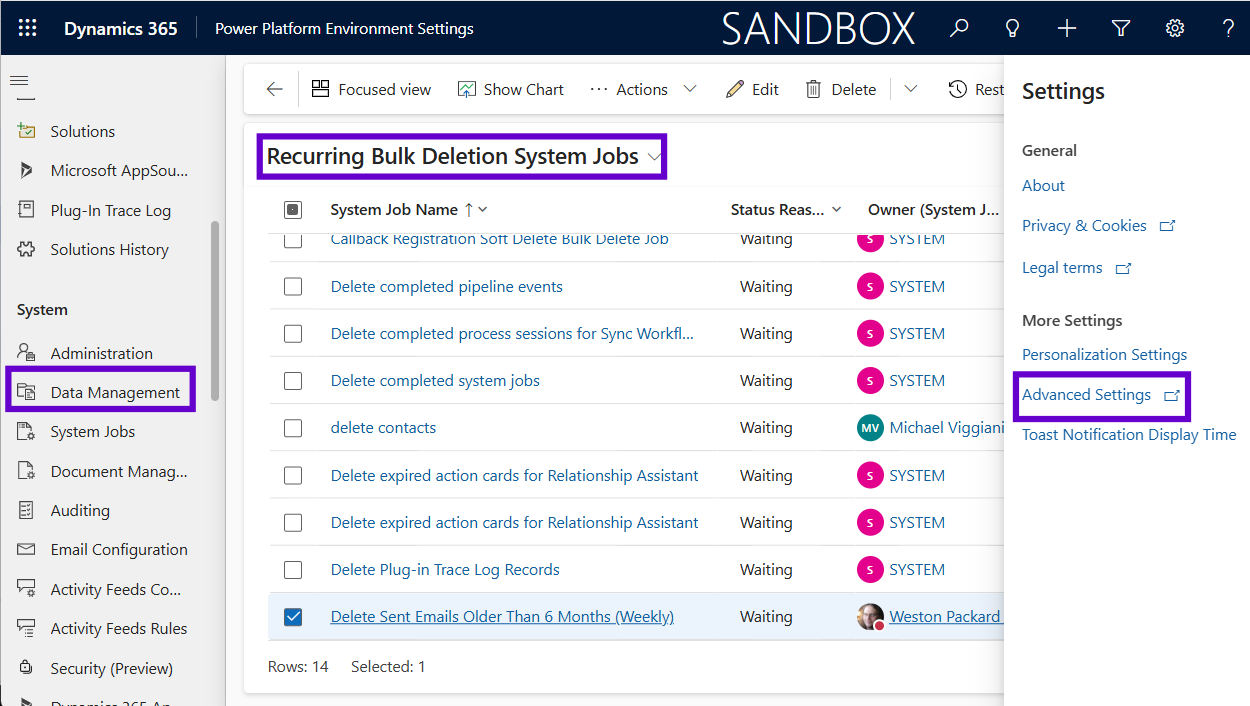This screenshot has height=706, width=1250.
Task: Click Focused view in the command bar
Action: [371, 89]
